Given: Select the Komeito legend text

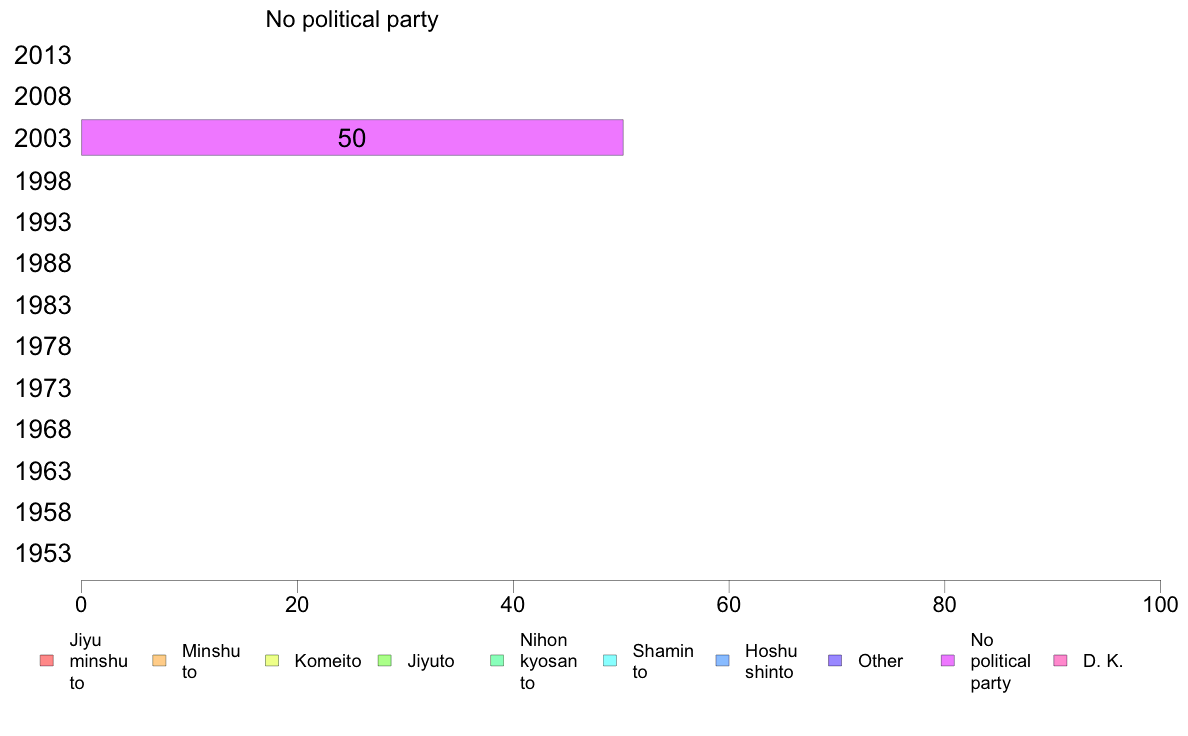Looking at the screenshot, I should pos(328,661).
